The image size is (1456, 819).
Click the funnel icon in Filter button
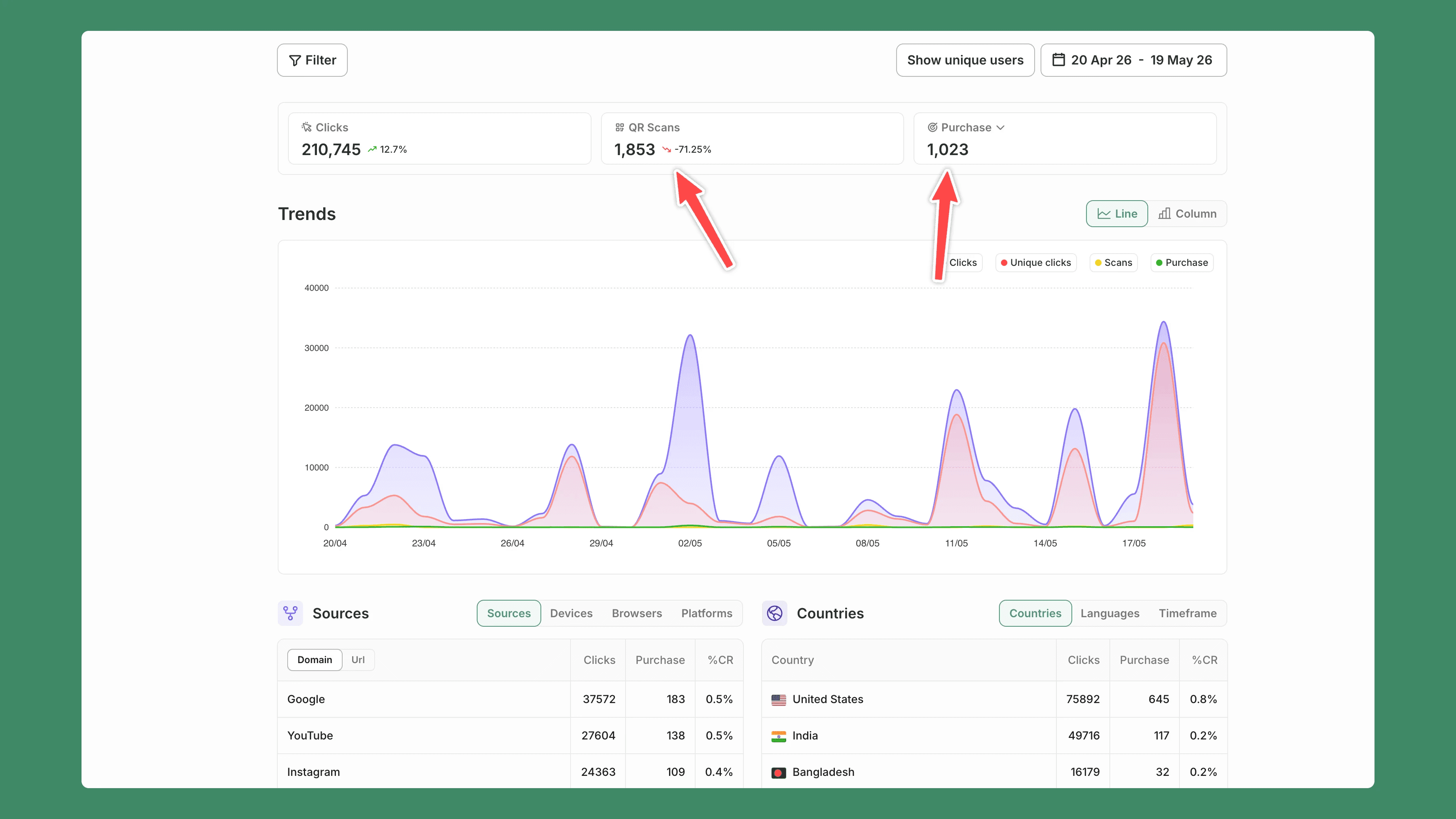pyautogui.click(x=294, y=61)
